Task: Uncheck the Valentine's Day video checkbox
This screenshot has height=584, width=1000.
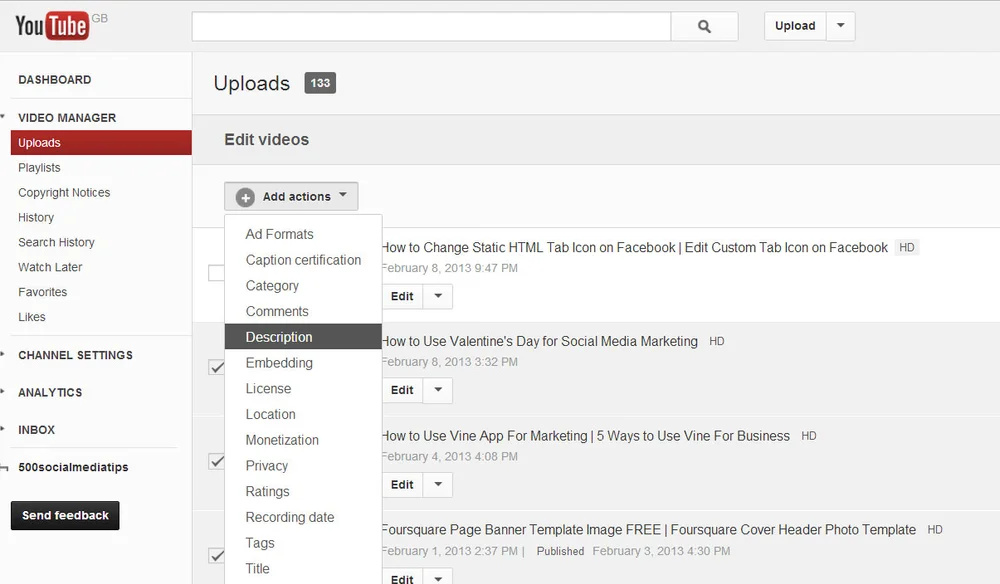Action: click(x=216, y=367)
